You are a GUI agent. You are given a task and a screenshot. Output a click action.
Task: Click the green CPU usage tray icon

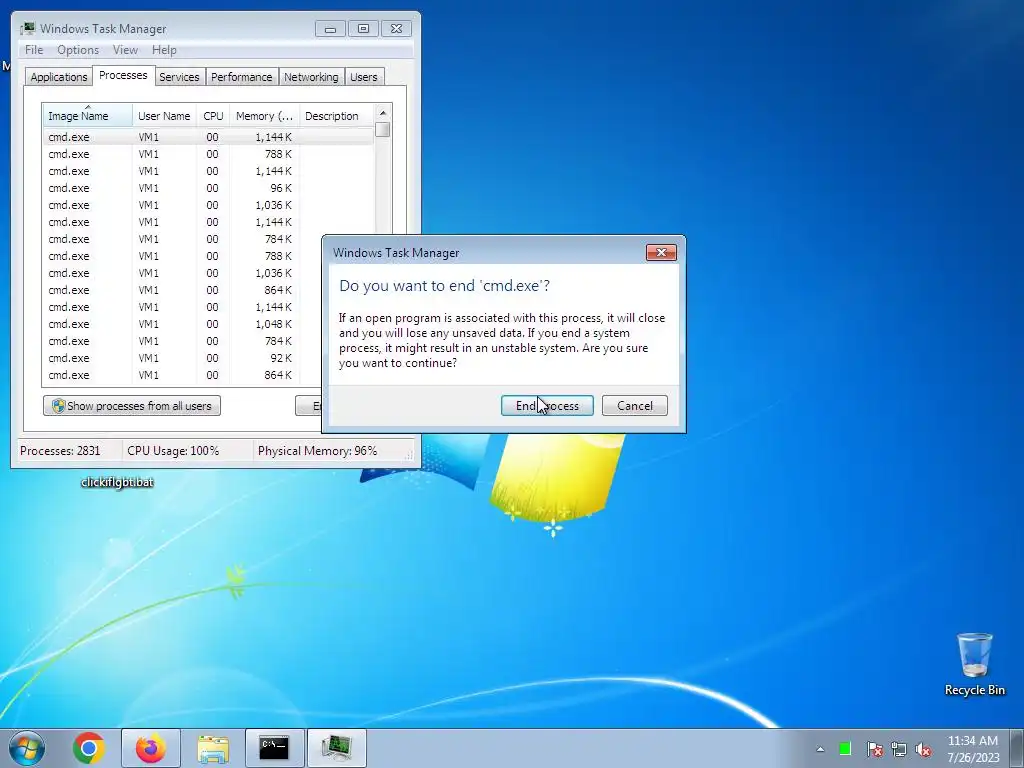(x=845, y=749)
